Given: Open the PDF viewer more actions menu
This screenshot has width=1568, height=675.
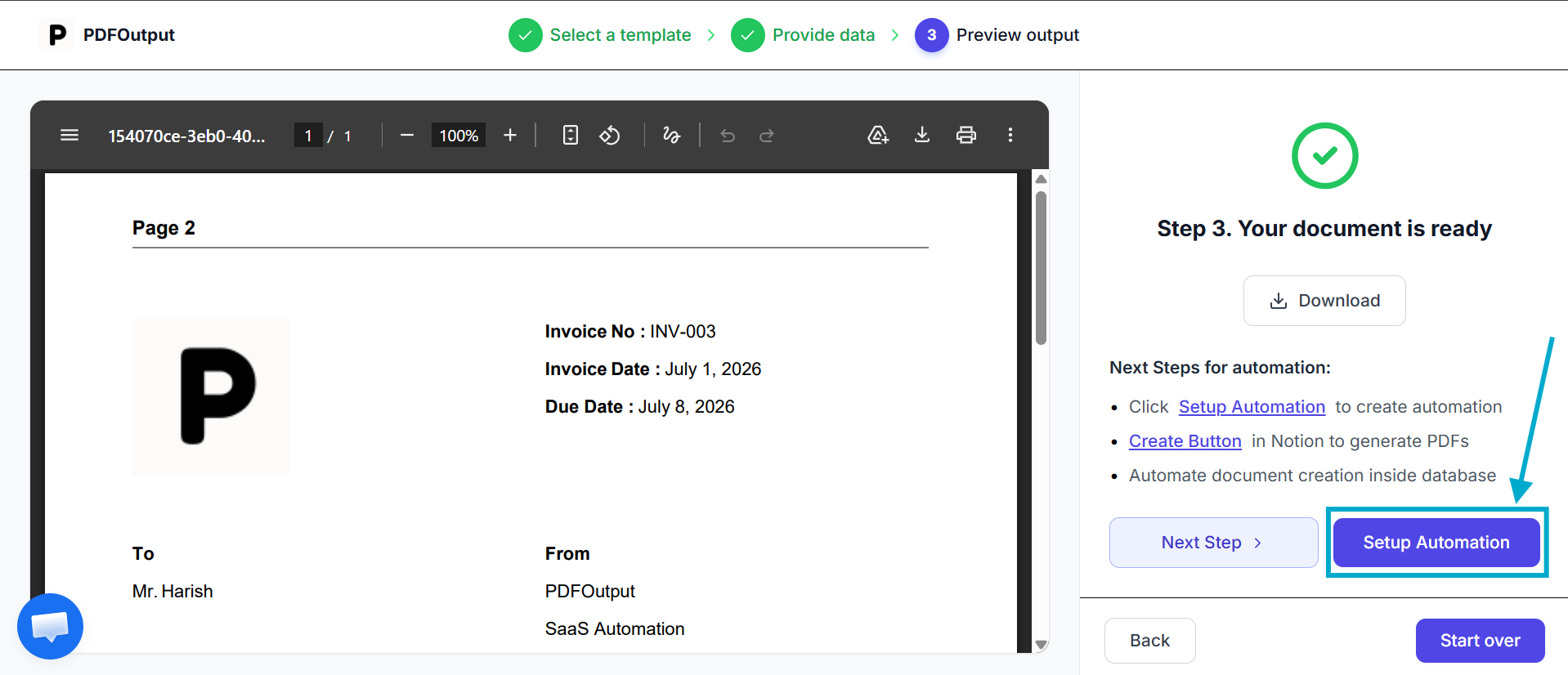Looking at the screenshot, I should (x=1010, y=135).
